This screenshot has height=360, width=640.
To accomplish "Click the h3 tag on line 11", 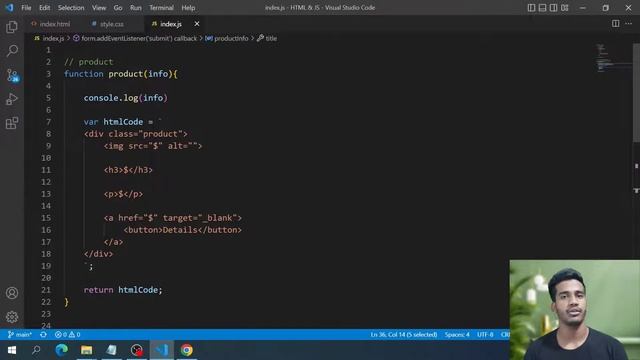I will [128, 170].
